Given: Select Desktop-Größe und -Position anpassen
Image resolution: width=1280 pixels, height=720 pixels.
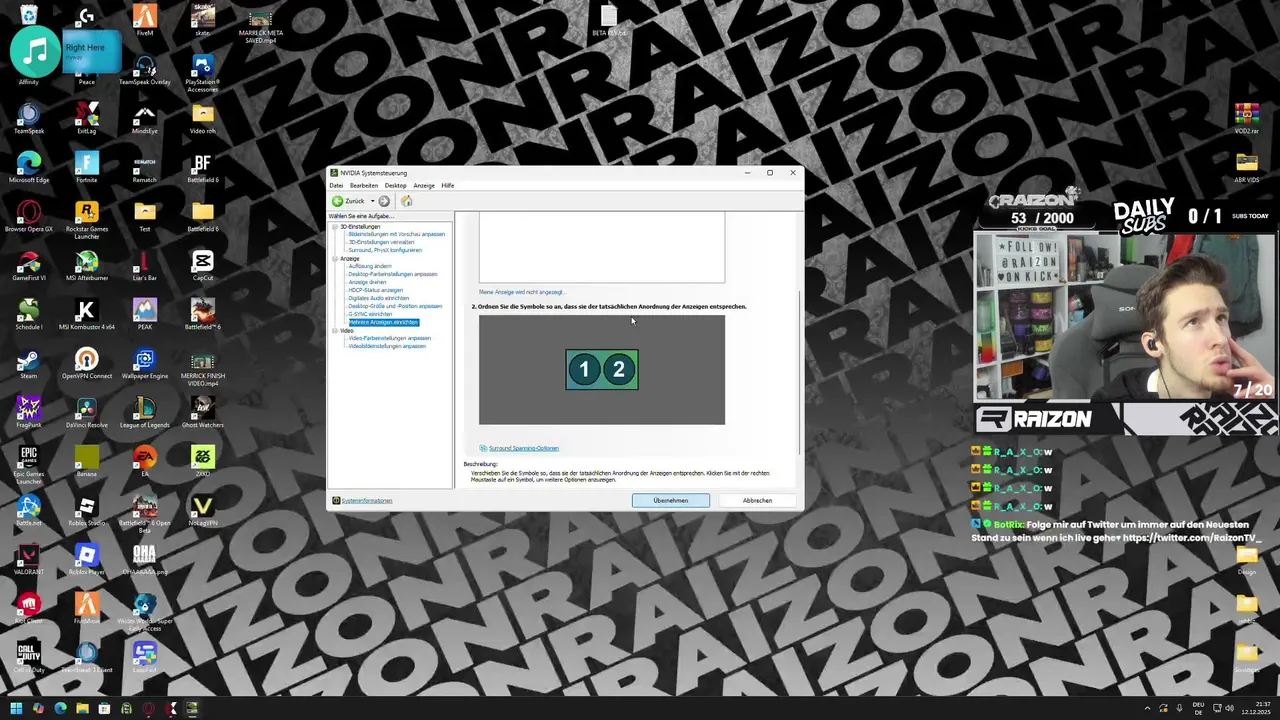Looking at the screenshot, I should 395,306.
